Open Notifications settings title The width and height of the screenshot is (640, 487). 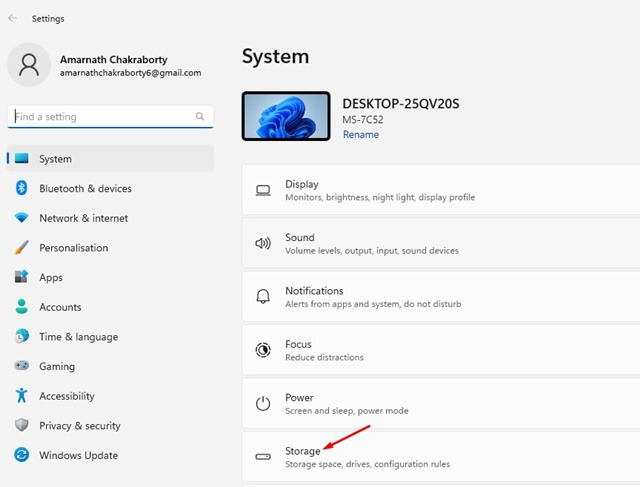(314, 291)
